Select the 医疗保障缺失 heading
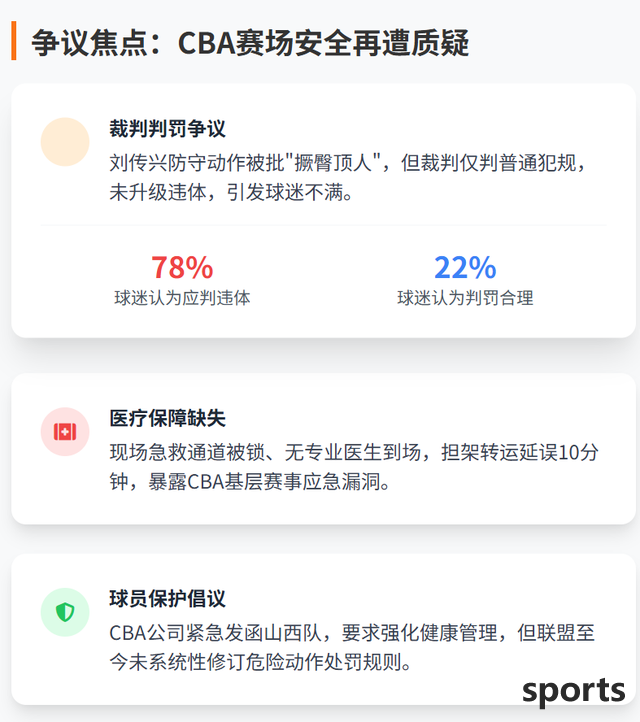This screenshot has height=722, width=640. (x=167, y=419)
